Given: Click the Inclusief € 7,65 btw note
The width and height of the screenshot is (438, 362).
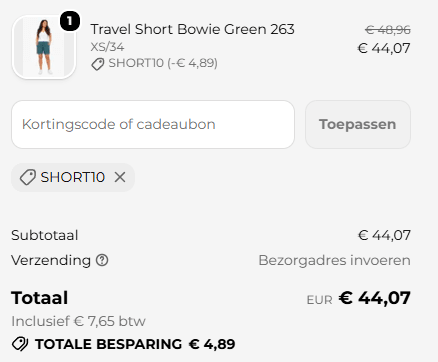Looking at the screenshot, I should (78, 321).
